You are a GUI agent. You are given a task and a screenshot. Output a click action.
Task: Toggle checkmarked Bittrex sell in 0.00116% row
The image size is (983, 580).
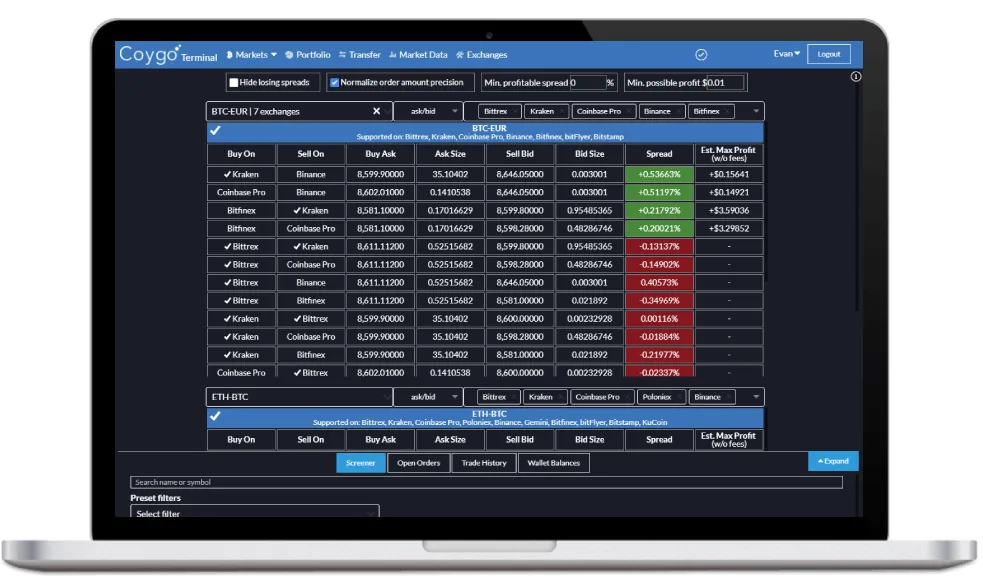(310, 319)
